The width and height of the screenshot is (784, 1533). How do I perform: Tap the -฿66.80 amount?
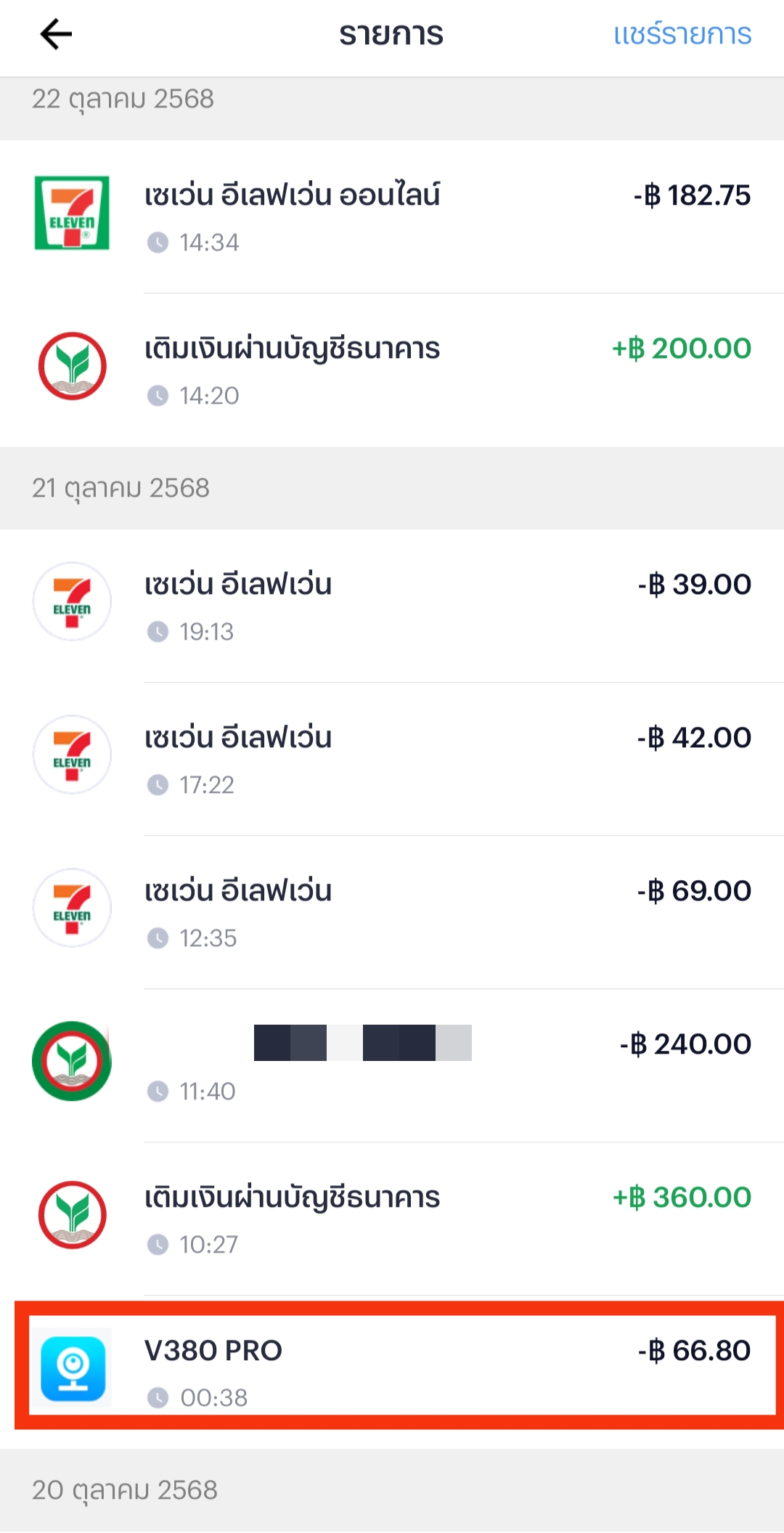click(x=694, y=1351)
